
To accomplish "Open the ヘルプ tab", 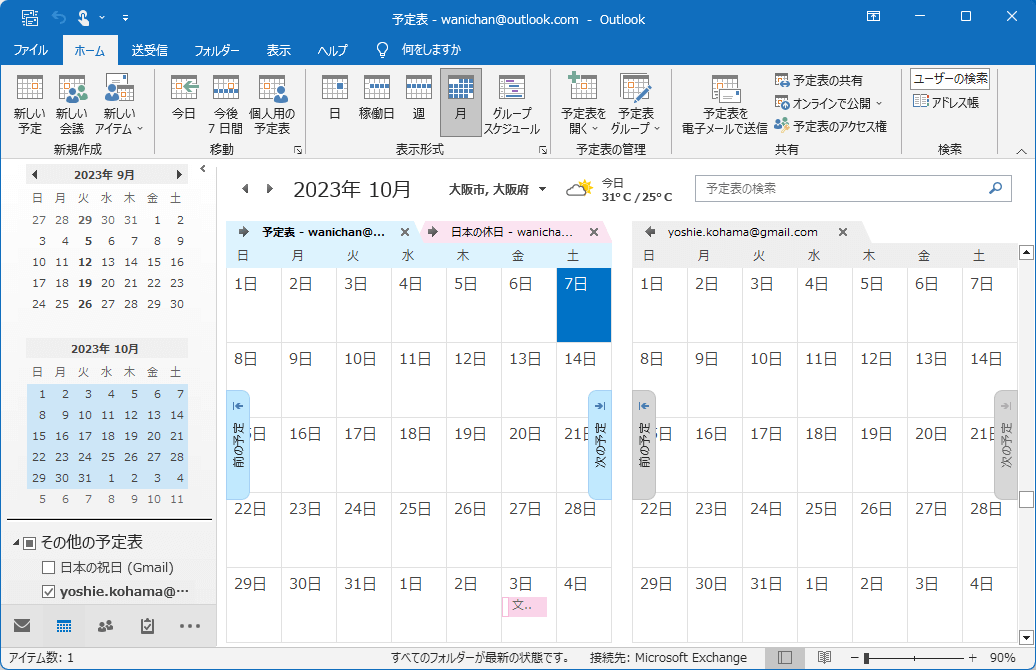I will [x=332, y=50].
